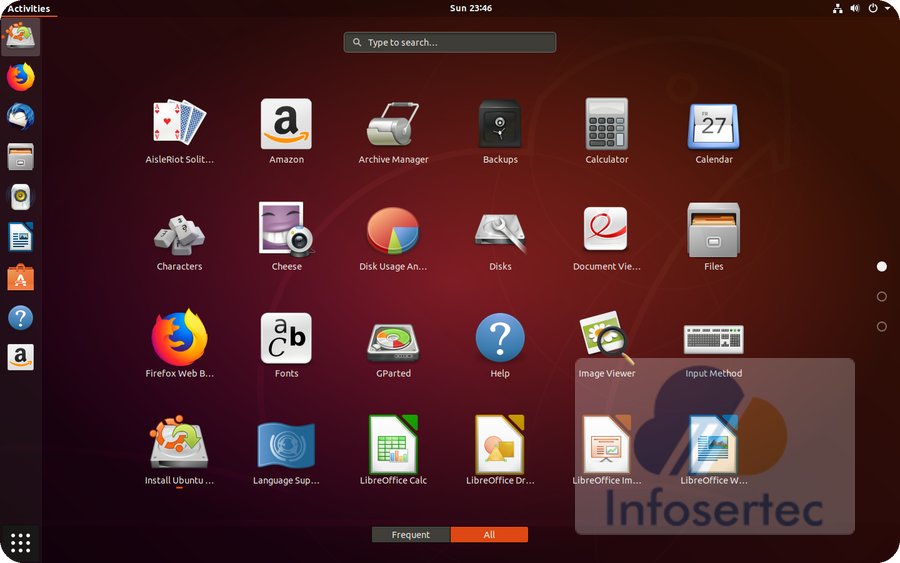Click Ubuntu Software in the dock

coord(20,277)
